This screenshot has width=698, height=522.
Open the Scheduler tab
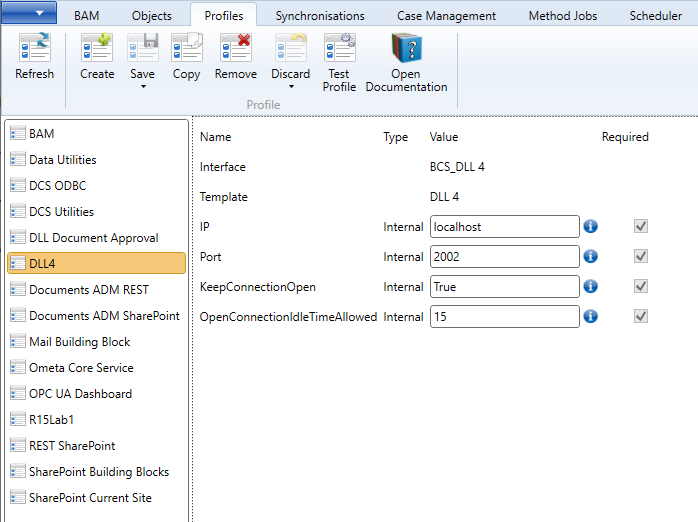pyautogui.click(x=655, y=16)
